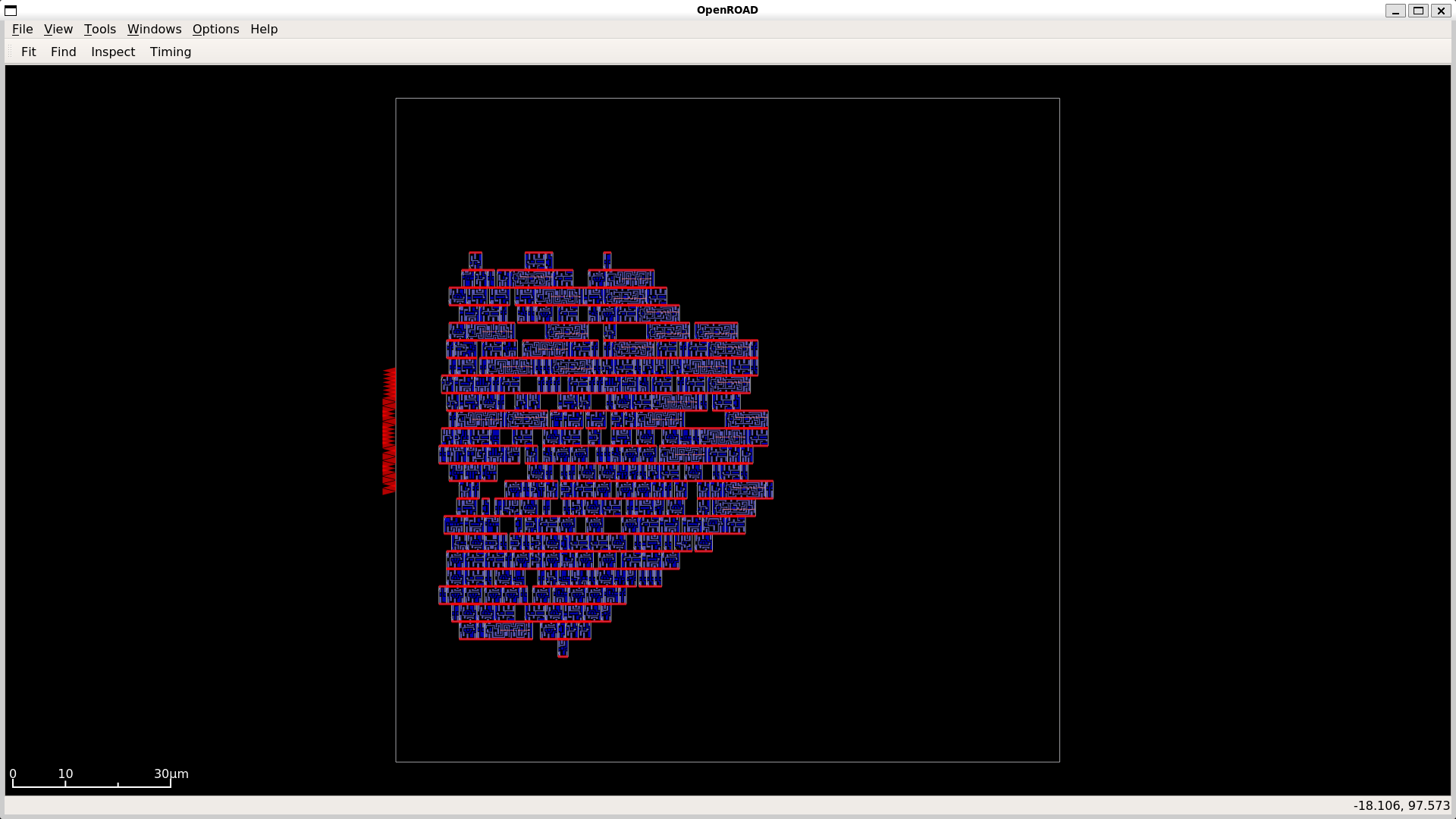Image resolution: width=1456 pixels, height=819 pixels.
Task: Open the Help menu
Action: click(x=264, y=29)
